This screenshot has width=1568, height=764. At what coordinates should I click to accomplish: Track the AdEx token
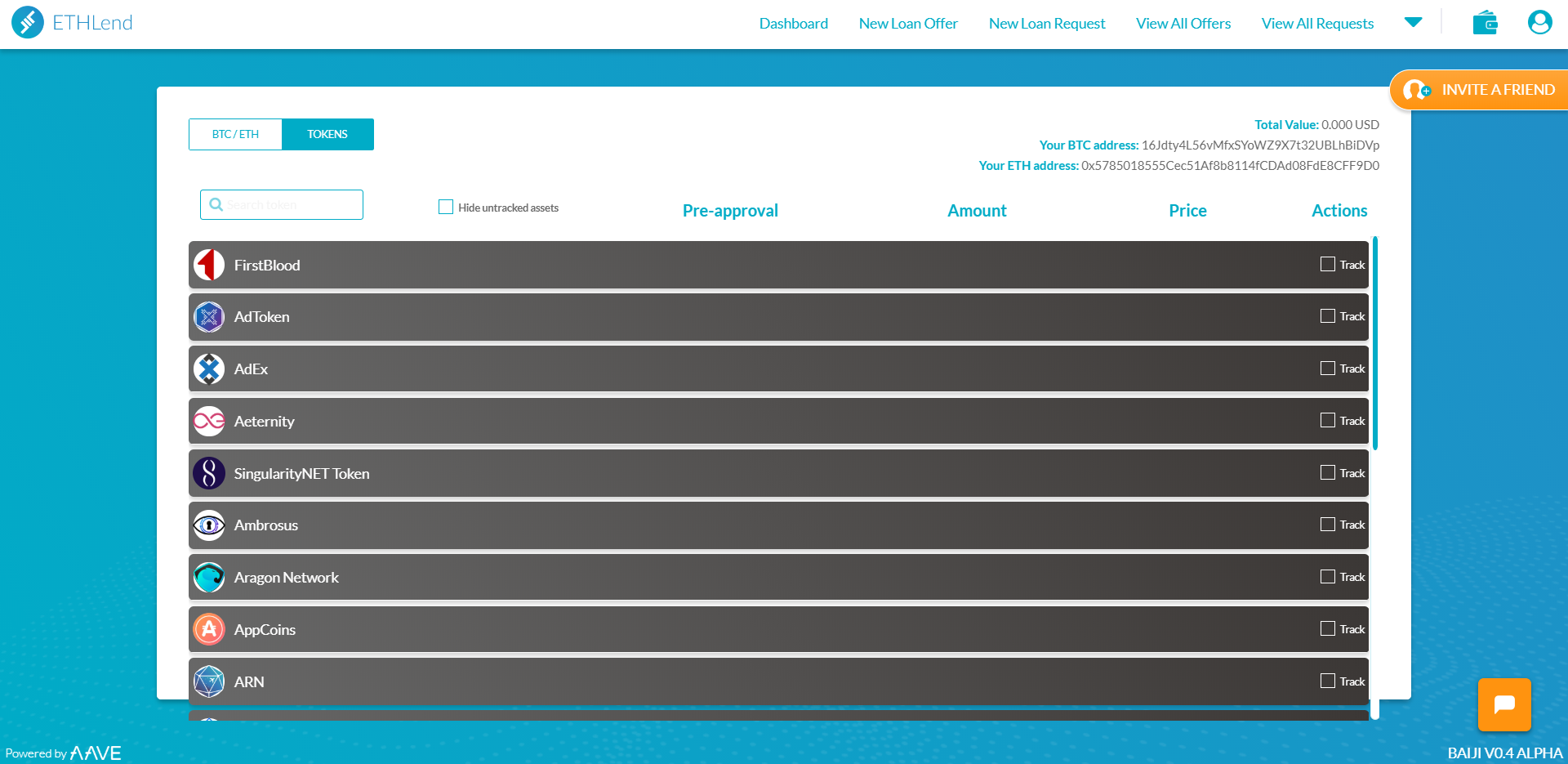pyautogui.click(x=1327, y=368)
